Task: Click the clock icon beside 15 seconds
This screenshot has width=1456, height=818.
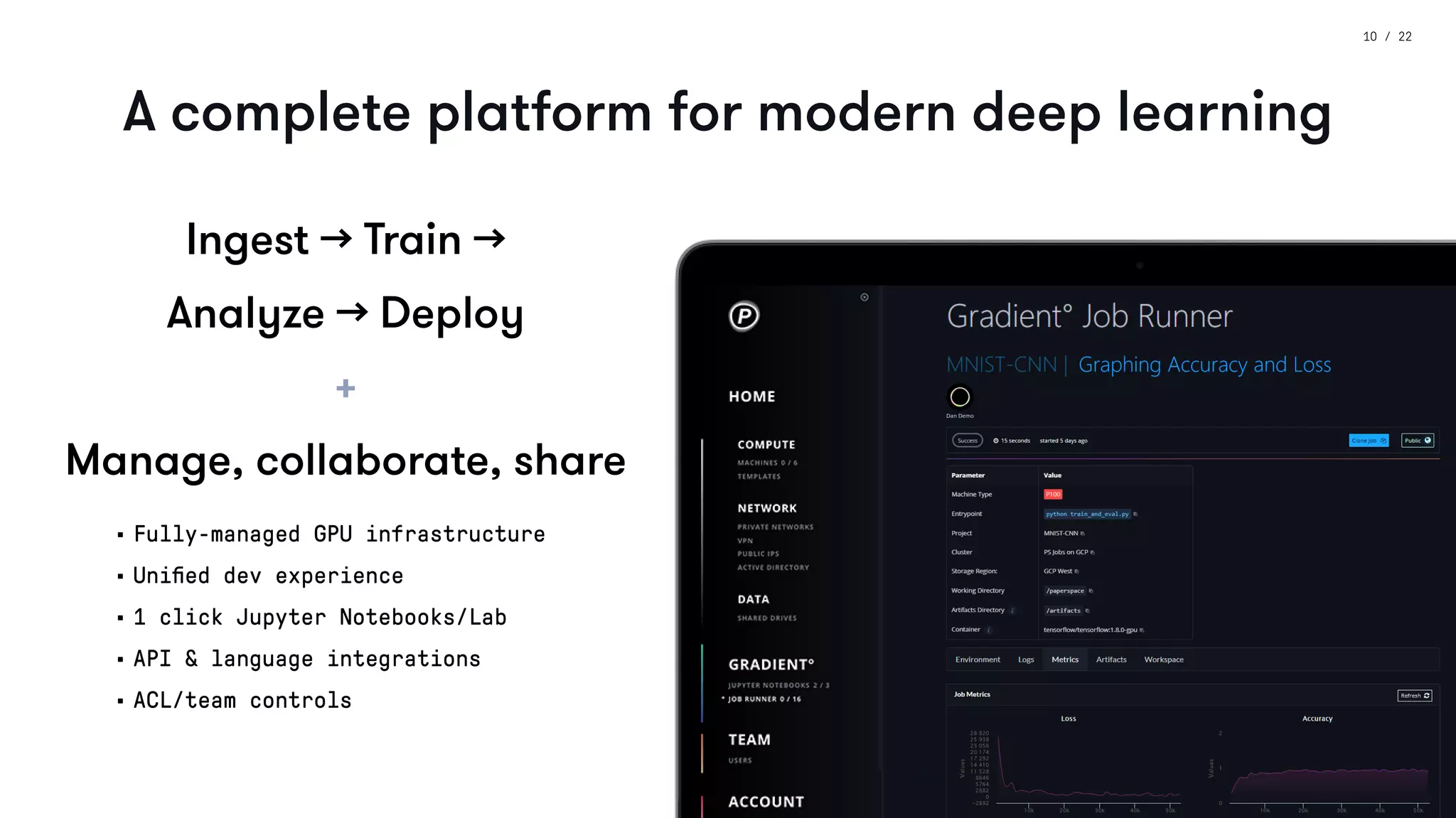Action: tap(996, 441)
